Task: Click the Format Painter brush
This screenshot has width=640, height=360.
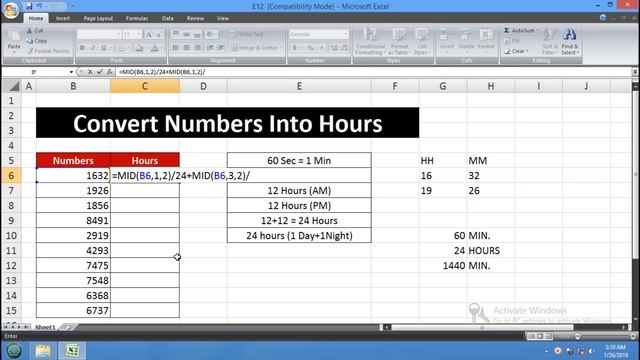Action: 49,51
